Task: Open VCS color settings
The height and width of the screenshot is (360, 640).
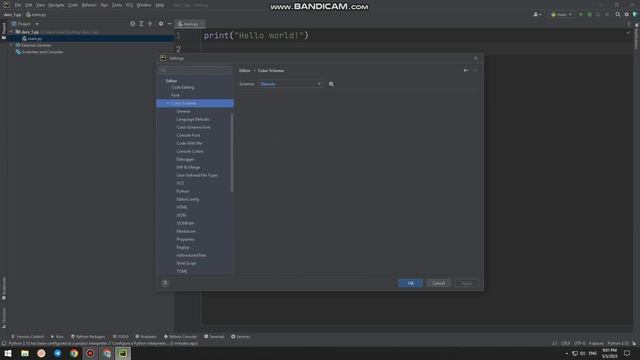Action: click(x=180, y=183)
